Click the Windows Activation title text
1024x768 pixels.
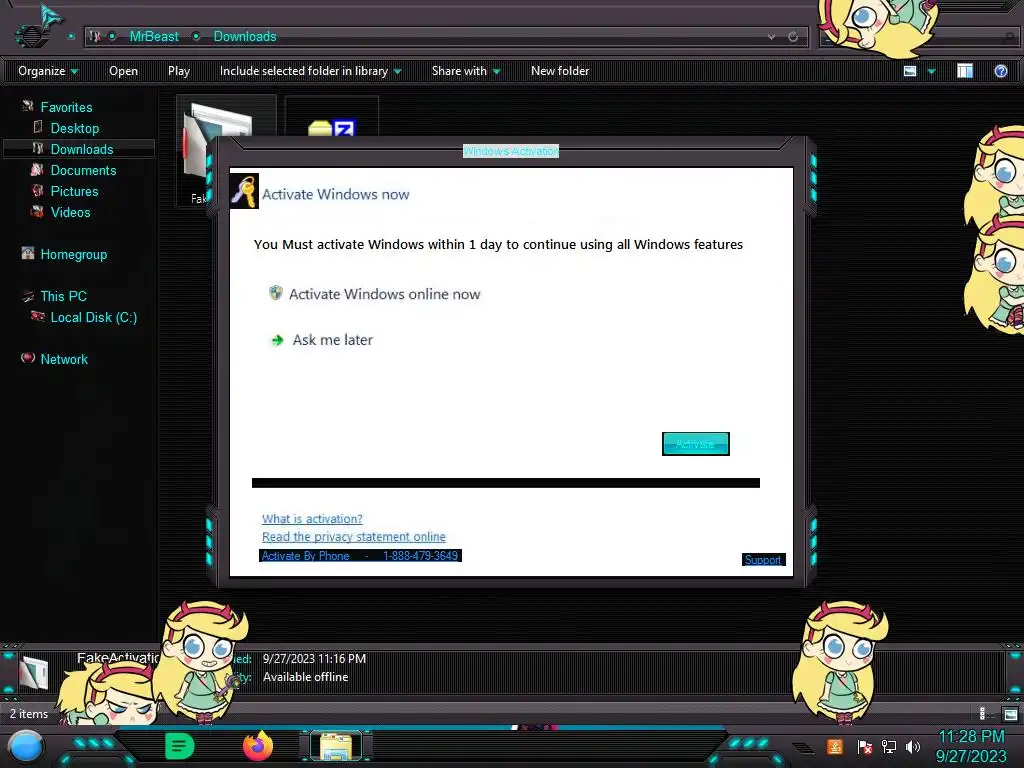pyautogui.click(x=511, y=151)
